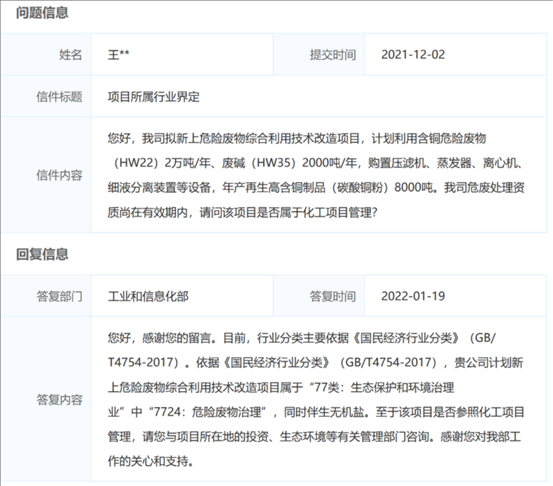Click the 问题信息 section heading

pyautogui.click(x=42, y=13)
